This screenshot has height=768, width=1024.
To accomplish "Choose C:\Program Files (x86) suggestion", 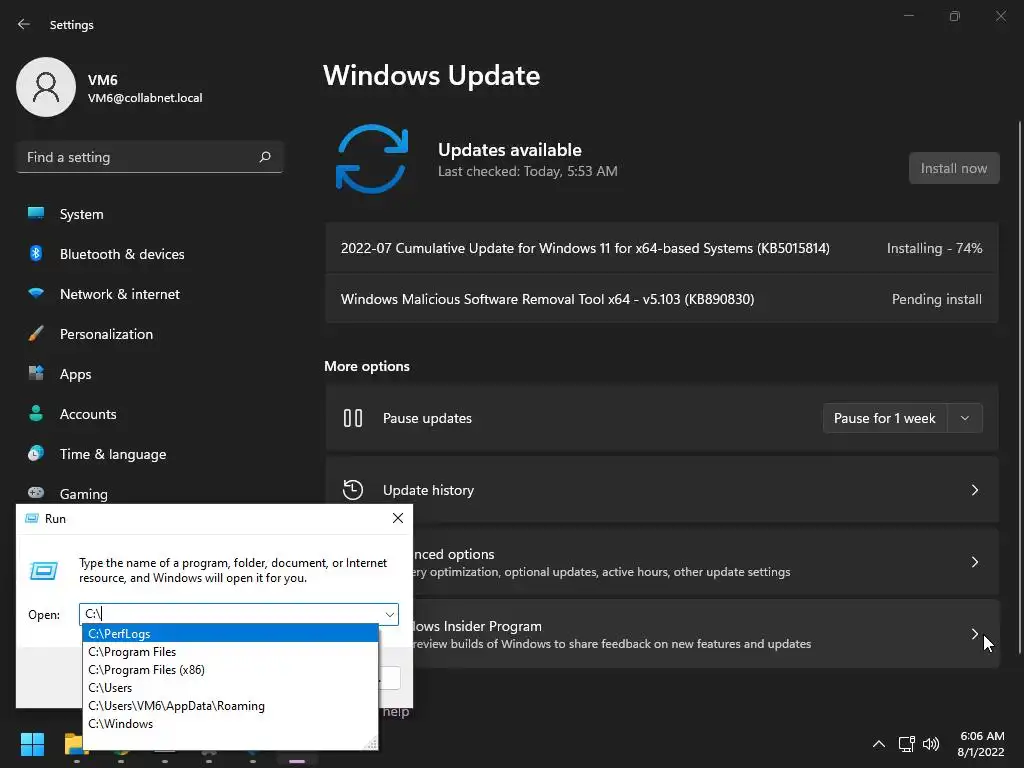I will coord(231,669).
